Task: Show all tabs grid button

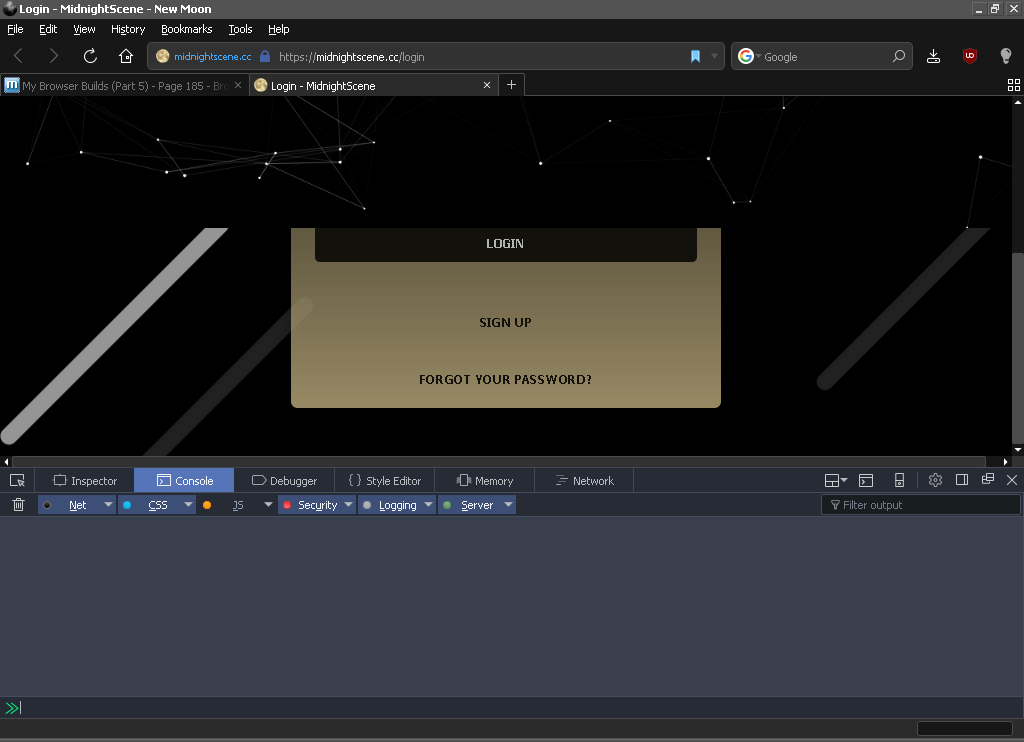Action: click(1014, 85)
